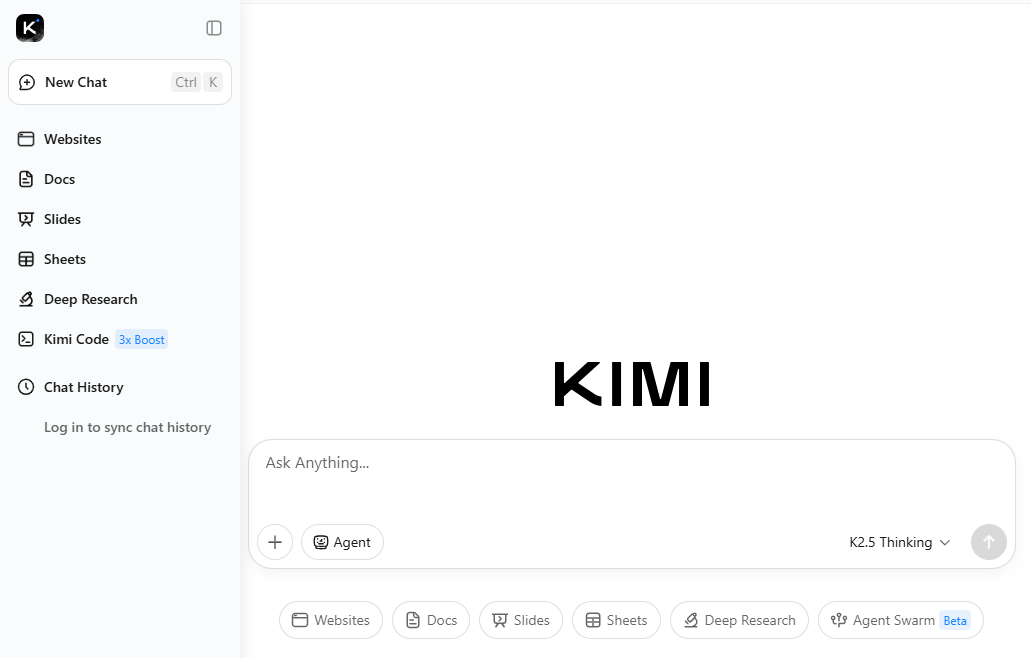Click the Websites browser icon in sidebar
Image resolution: width=1031 pixels, height=658 pixels.
coord(26,139)
